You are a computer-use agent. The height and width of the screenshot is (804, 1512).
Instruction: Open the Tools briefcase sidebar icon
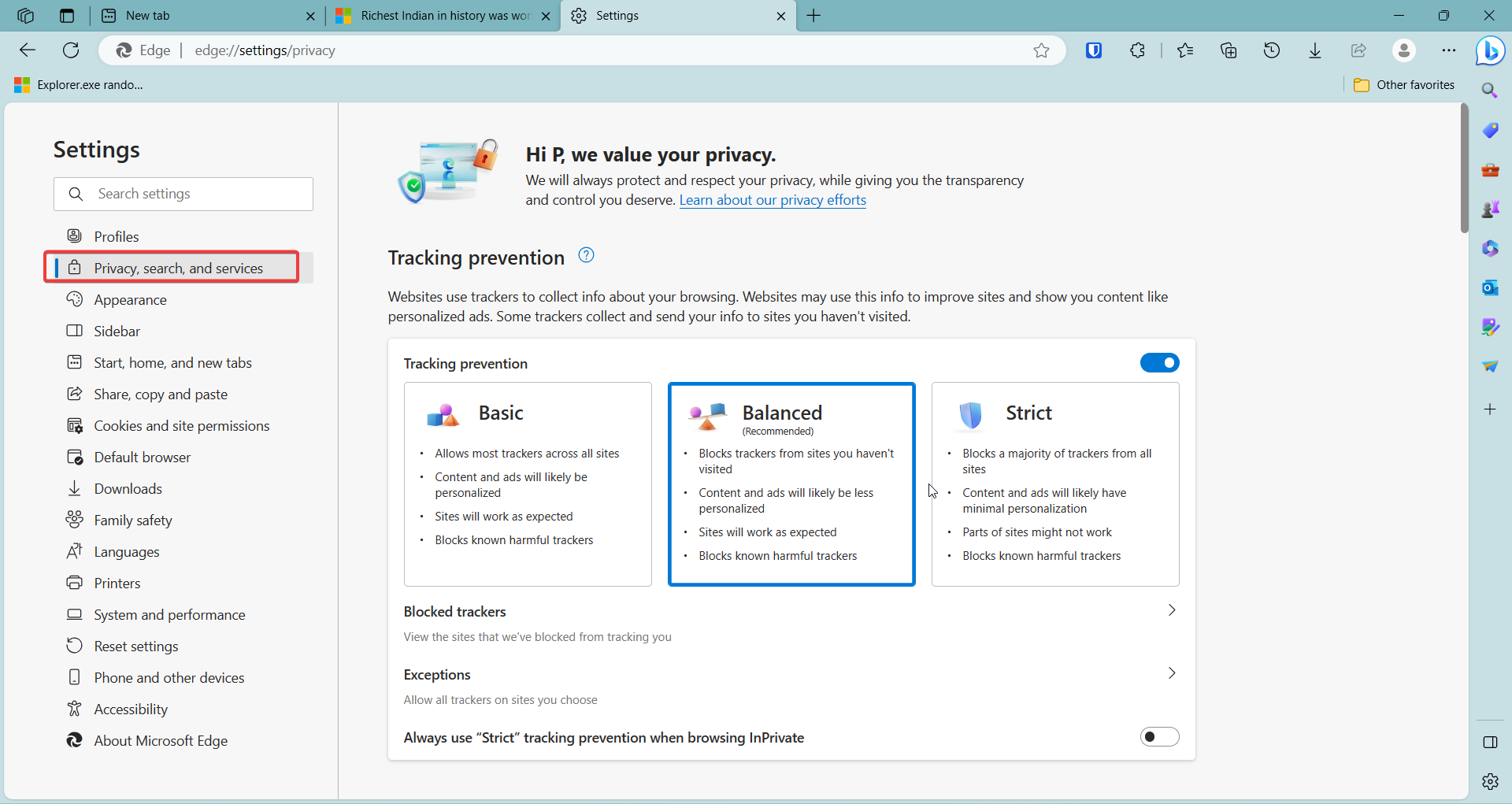pyautogui.click(x=1490, y=170)
